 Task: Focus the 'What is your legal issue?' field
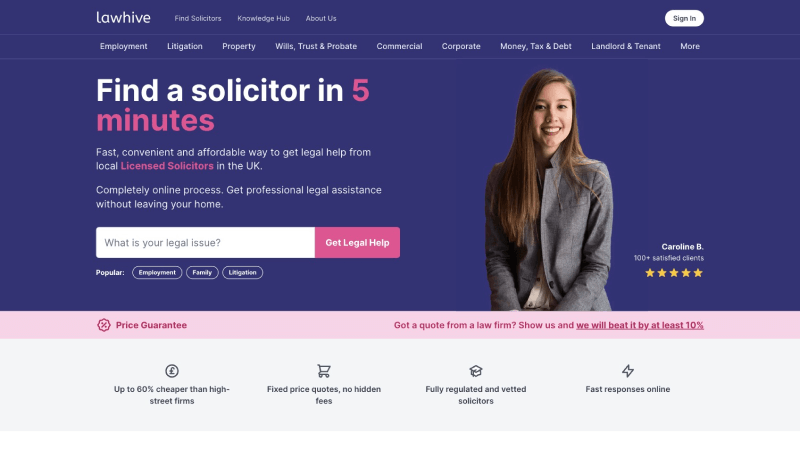pyautogui.click(x=205, y=242)
